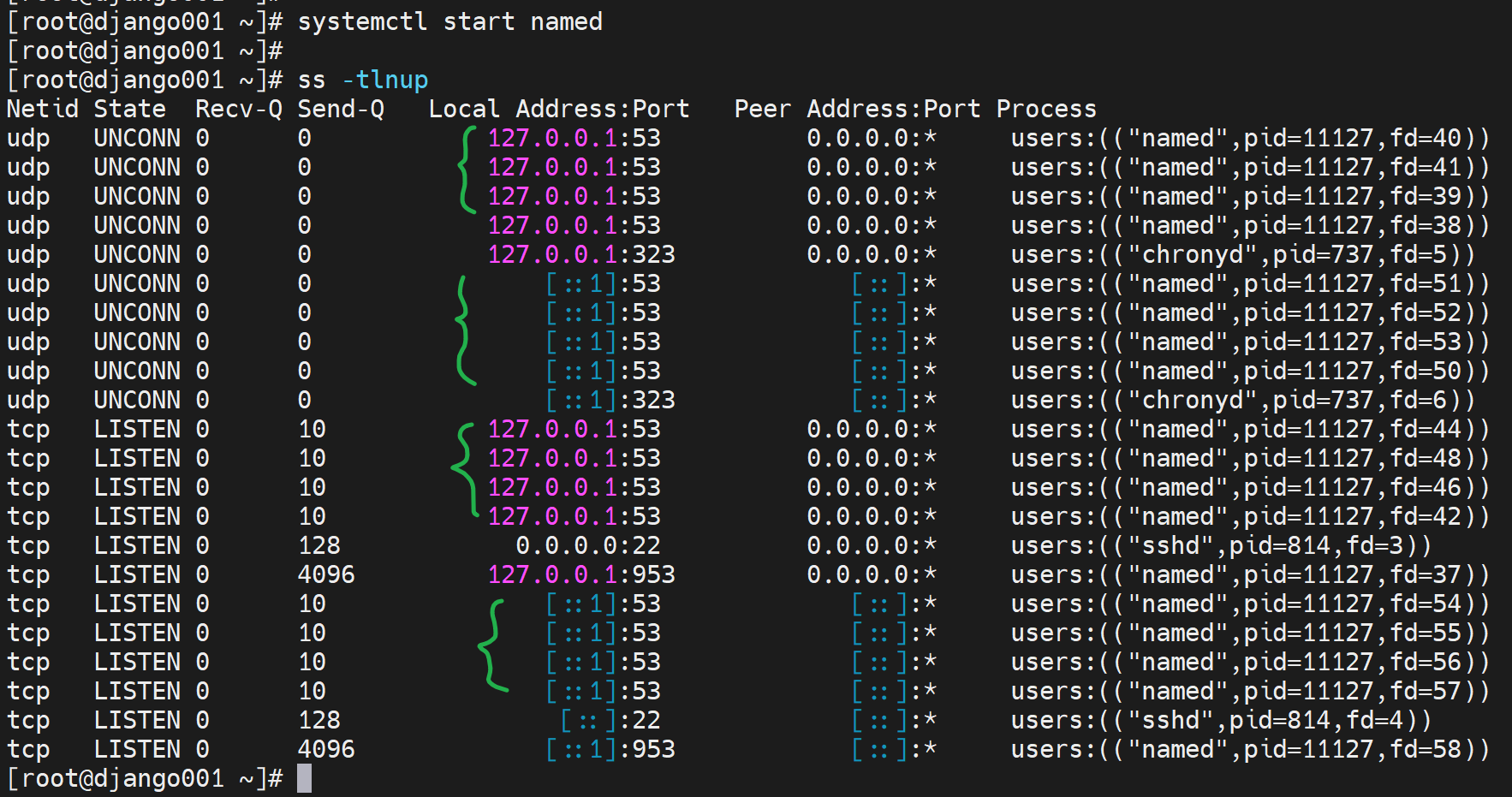Click the 'Send-Q' column header

[x=340, y=109]
